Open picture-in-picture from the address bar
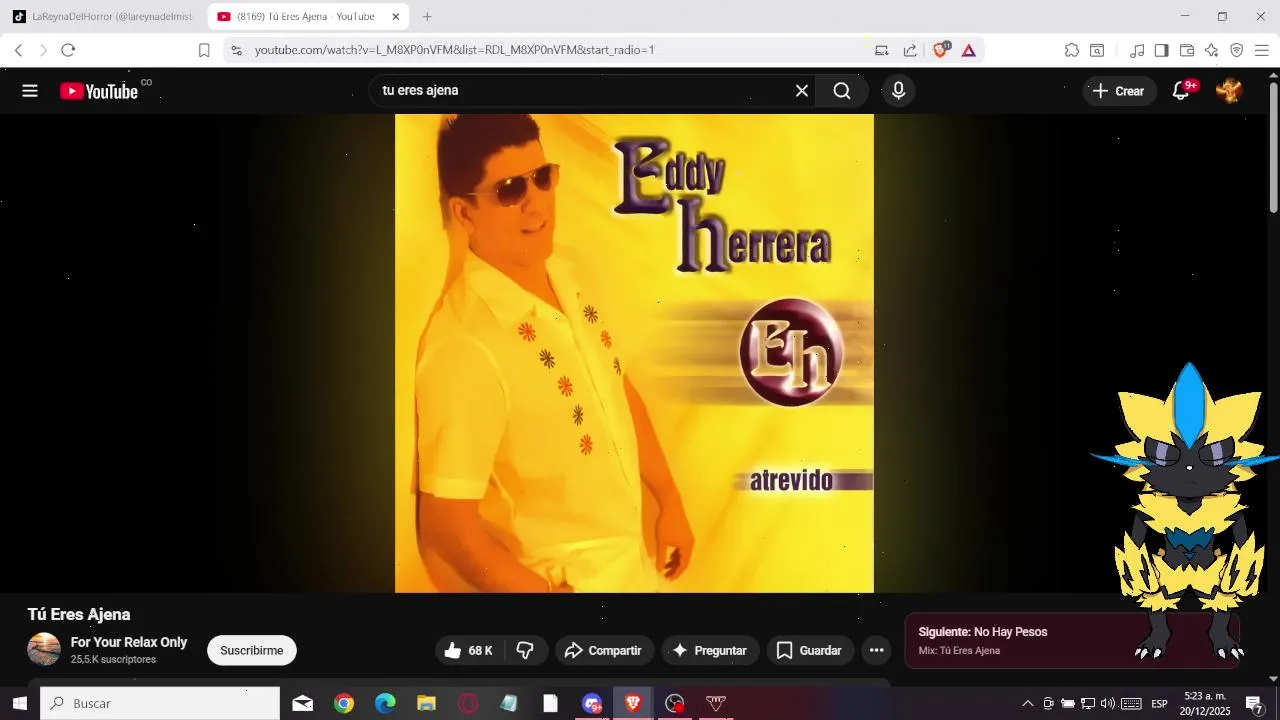Image resolution: width=1280 pixels, height=720 pixels. coord(882,50)
